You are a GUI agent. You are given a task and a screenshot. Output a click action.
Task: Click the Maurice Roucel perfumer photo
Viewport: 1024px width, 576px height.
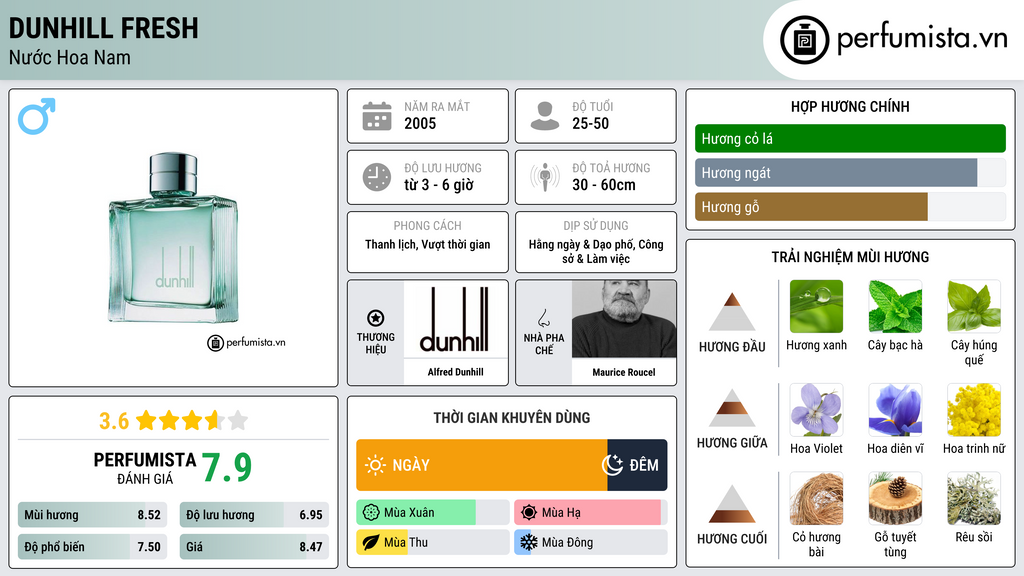pyautogui.click(x=624, y=319)
